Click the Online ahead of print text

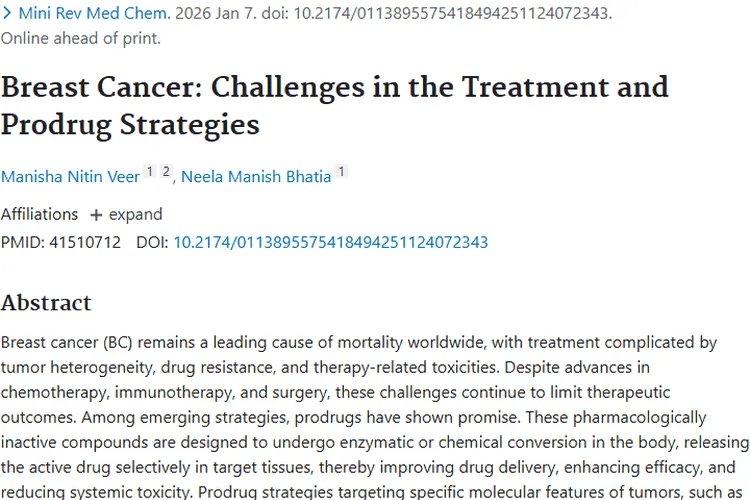[80, 39]
